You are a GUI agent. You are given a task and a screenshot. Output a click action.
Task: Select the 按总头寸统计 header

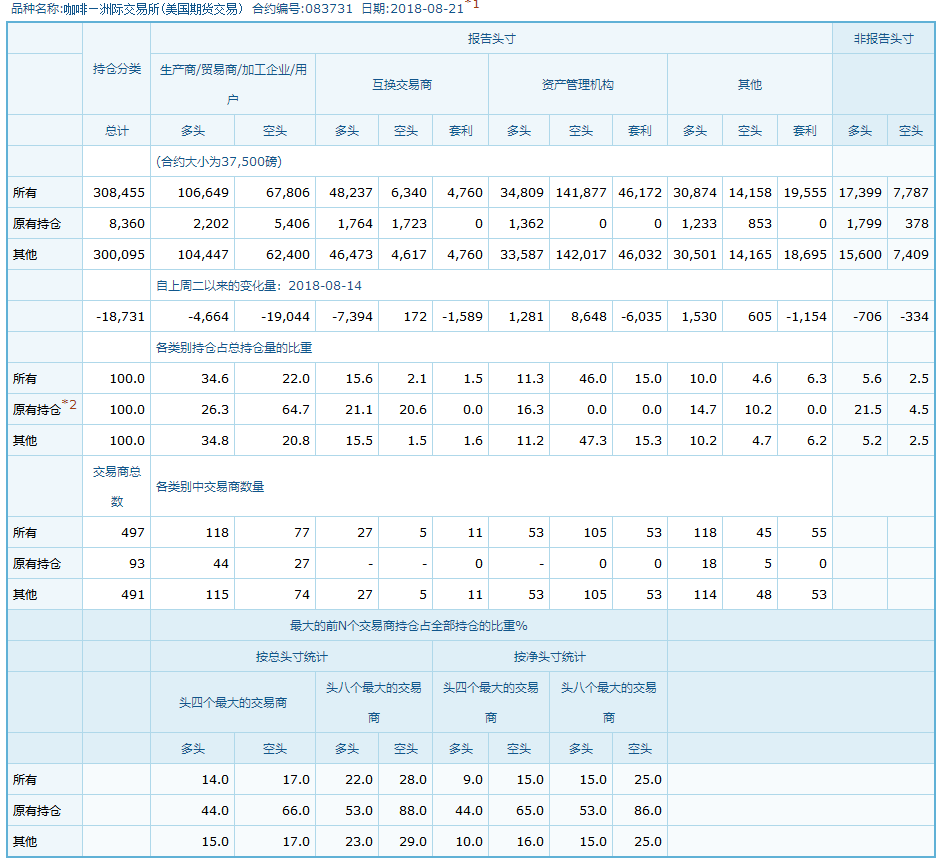pyautogui.click(x=291, y=657)
